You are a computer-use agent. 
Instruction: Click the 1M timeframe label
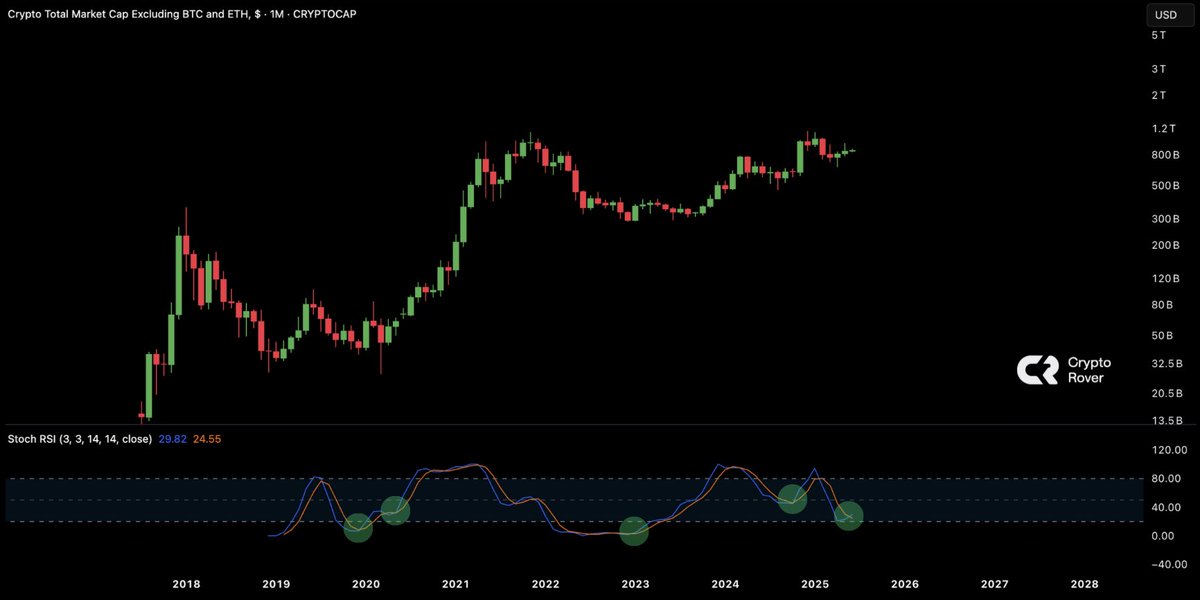[x=279, y=14]
